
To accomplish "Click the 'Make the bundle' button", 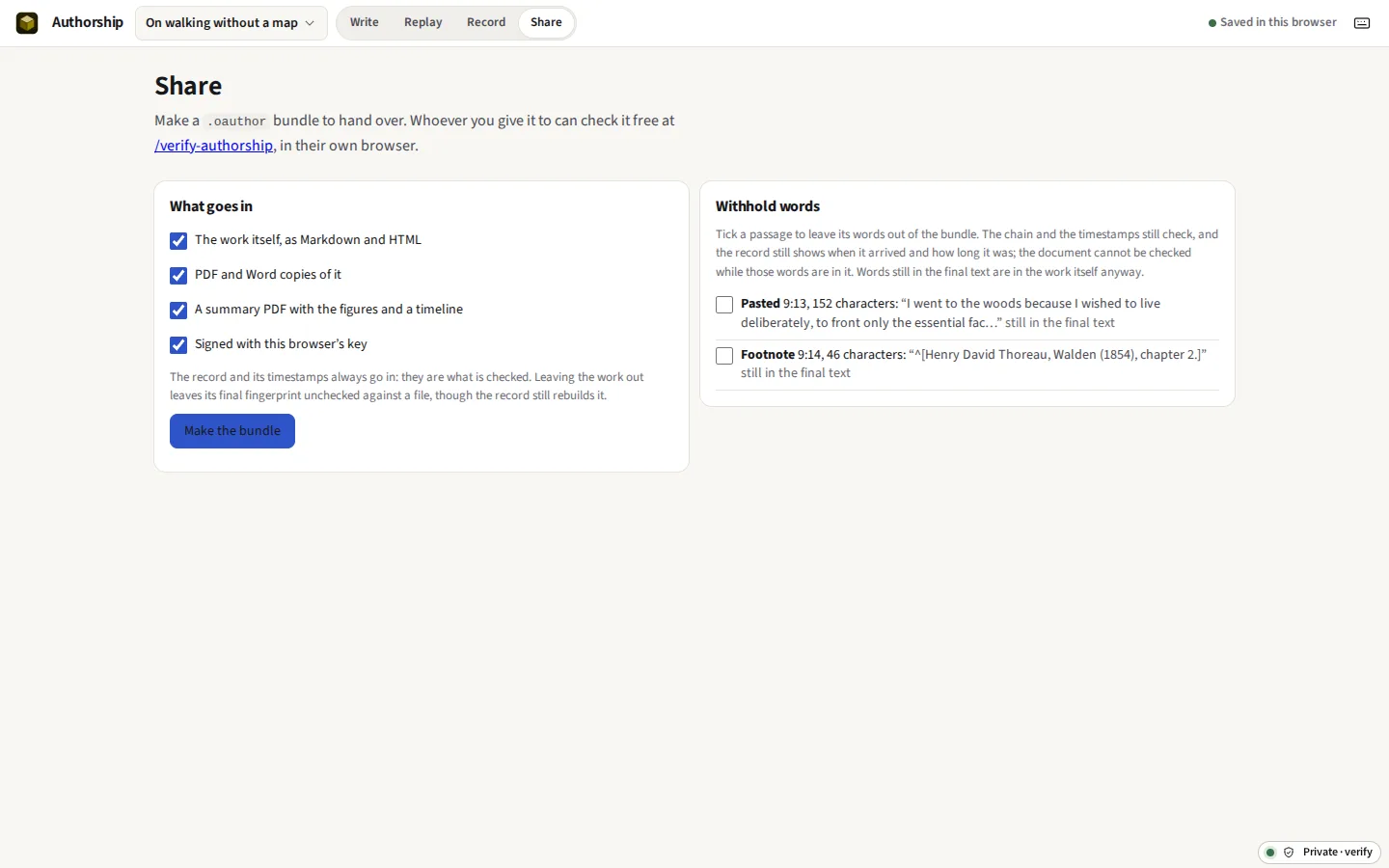I will coord(232,431).
